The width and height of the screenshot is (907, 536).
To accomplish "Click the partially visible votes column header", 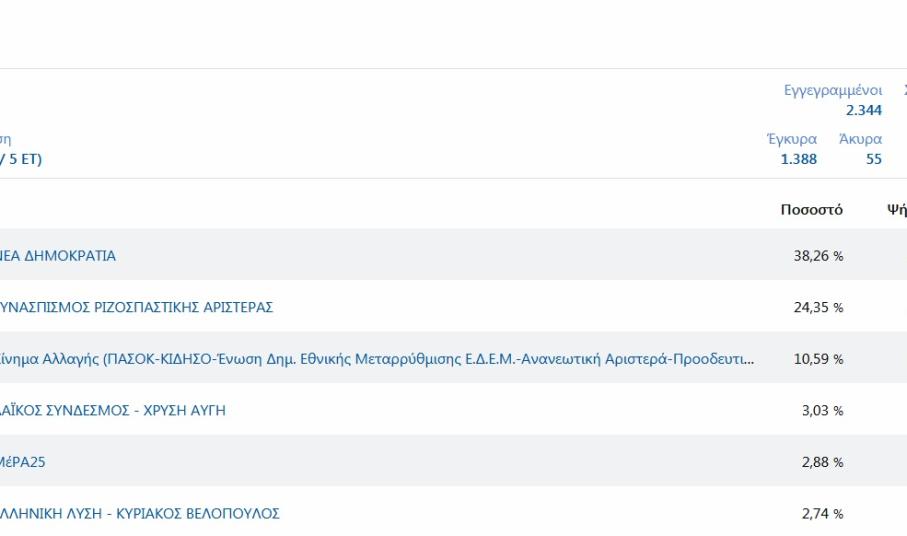I will 896,210.
